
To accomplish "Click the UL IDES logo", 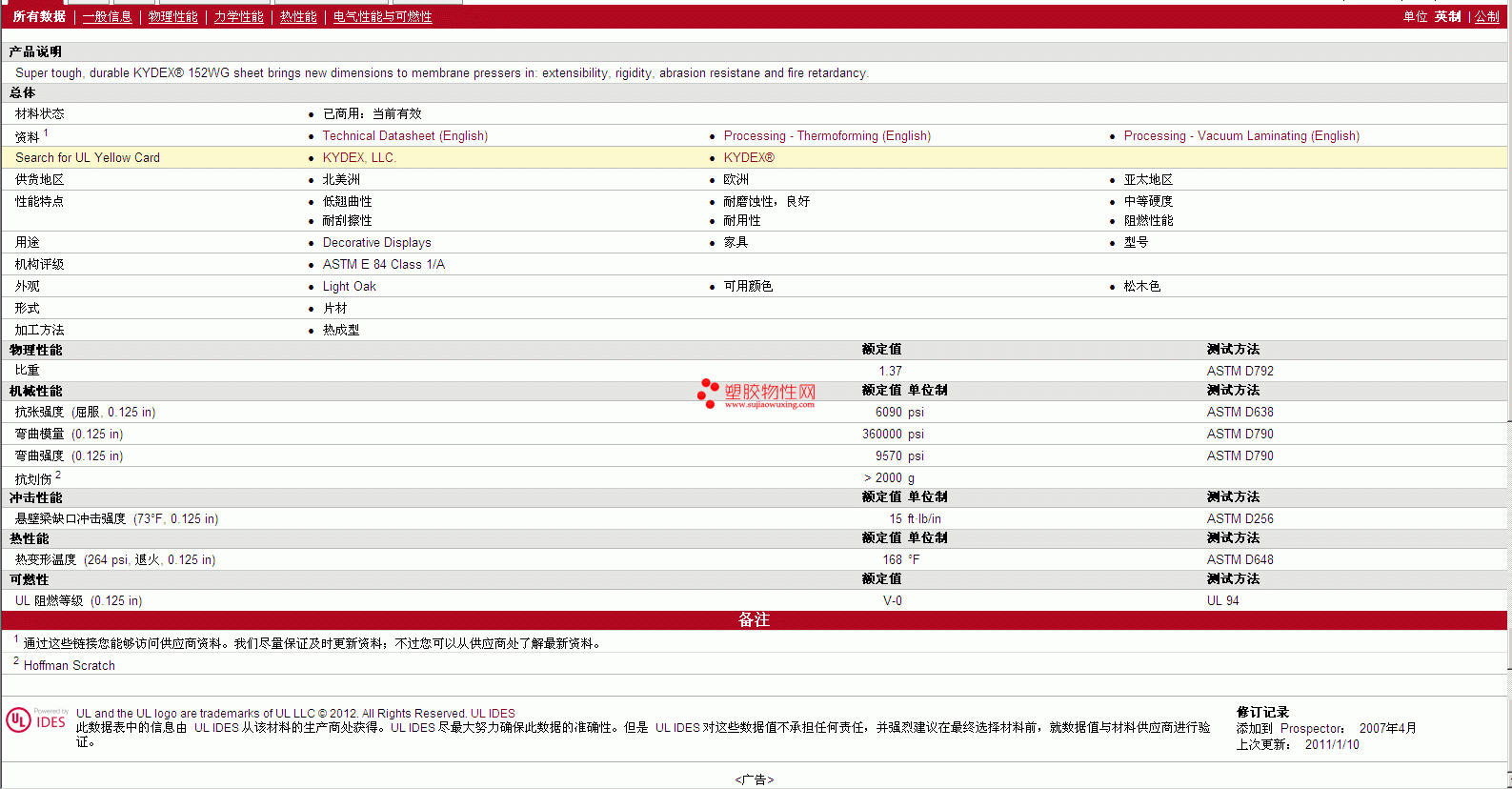I will pos(37,719).
